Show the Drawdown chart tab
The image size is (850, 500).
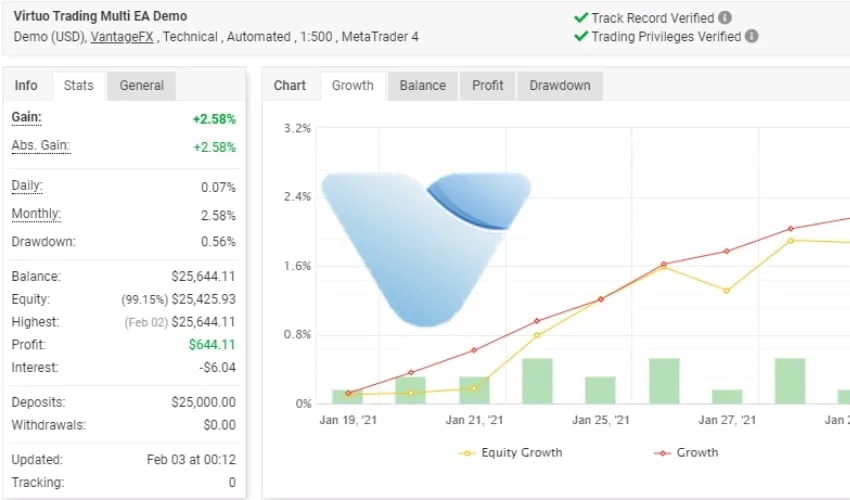tap(559, 85)
